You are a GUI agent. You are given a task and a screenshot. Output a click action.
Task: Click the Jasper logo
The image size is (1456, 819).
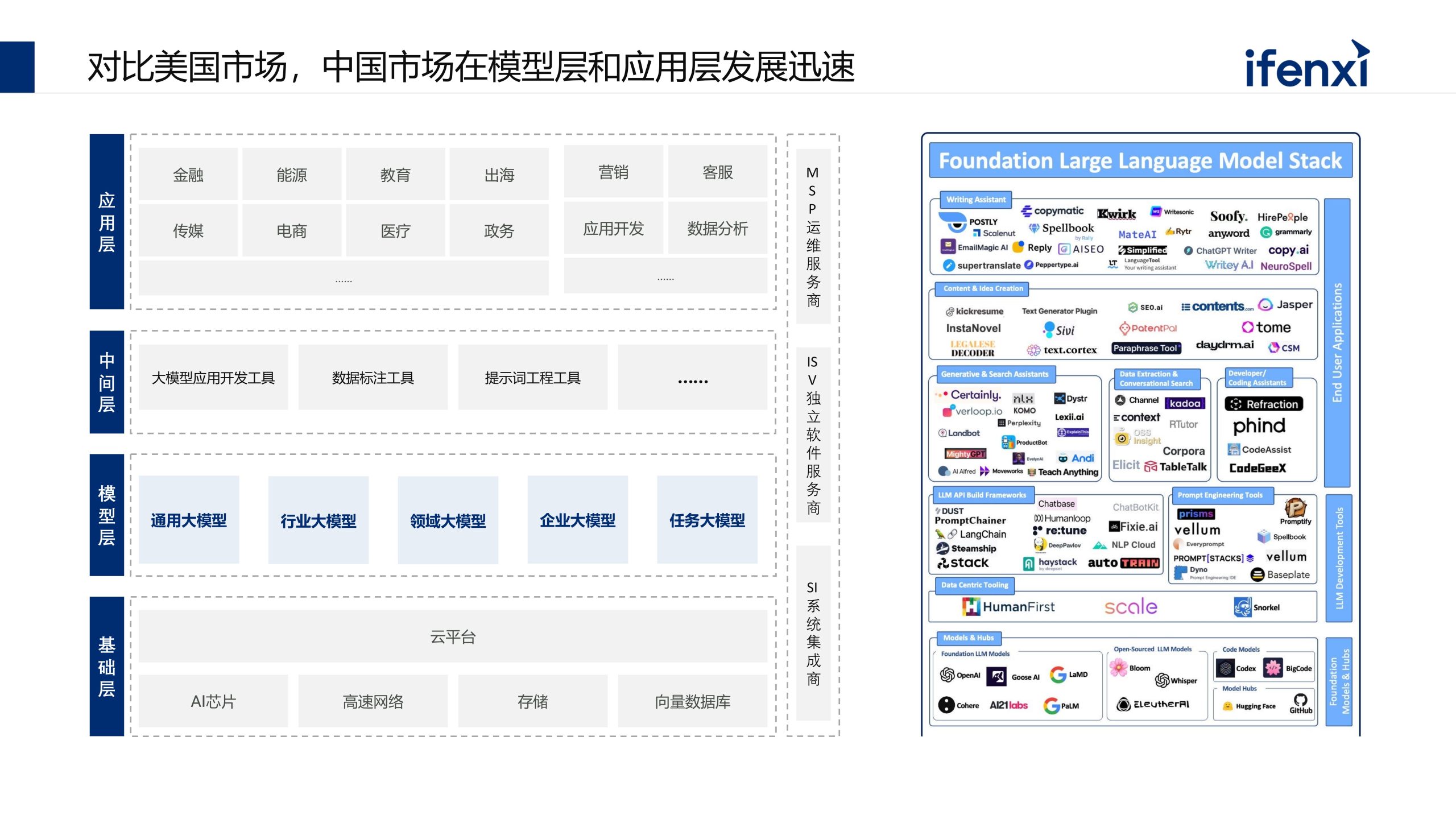point(1285,305)
